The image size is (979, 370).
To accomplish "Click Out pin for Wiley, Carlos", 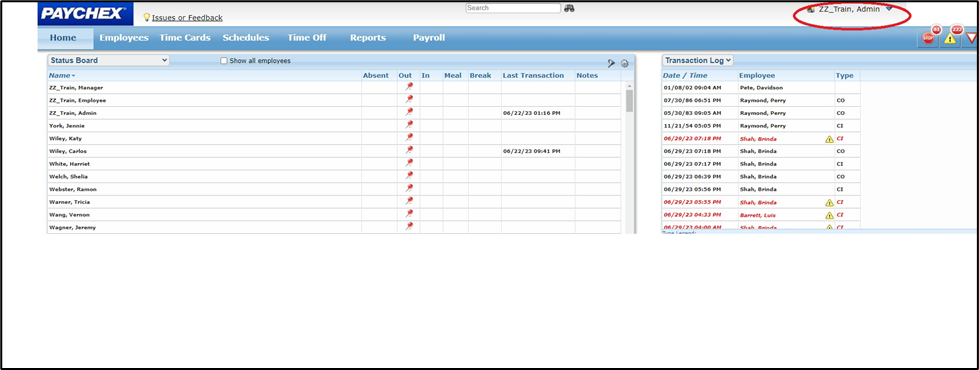I will coord(409,150).
